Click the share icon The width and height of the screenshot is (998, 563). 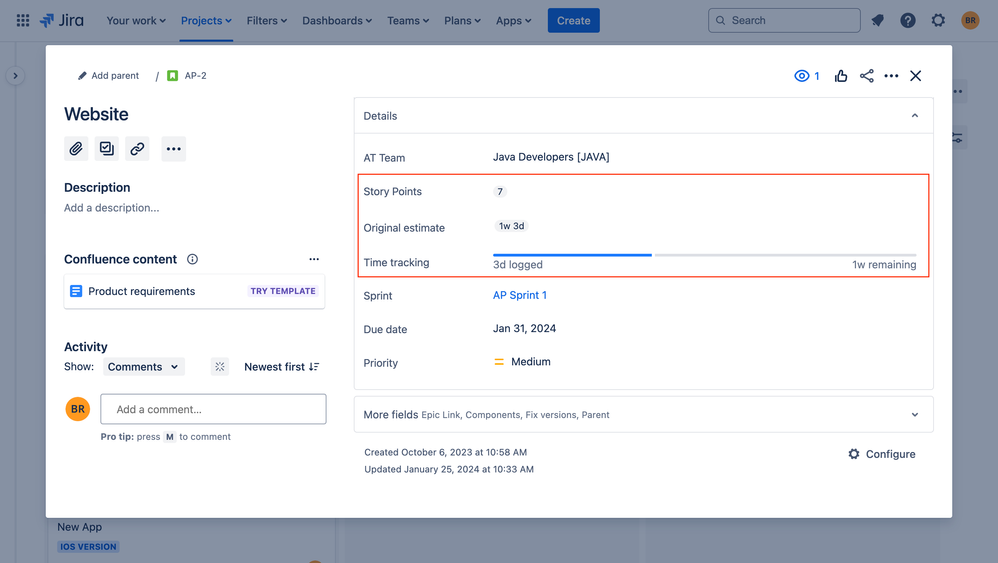click(x=866, y=76)
